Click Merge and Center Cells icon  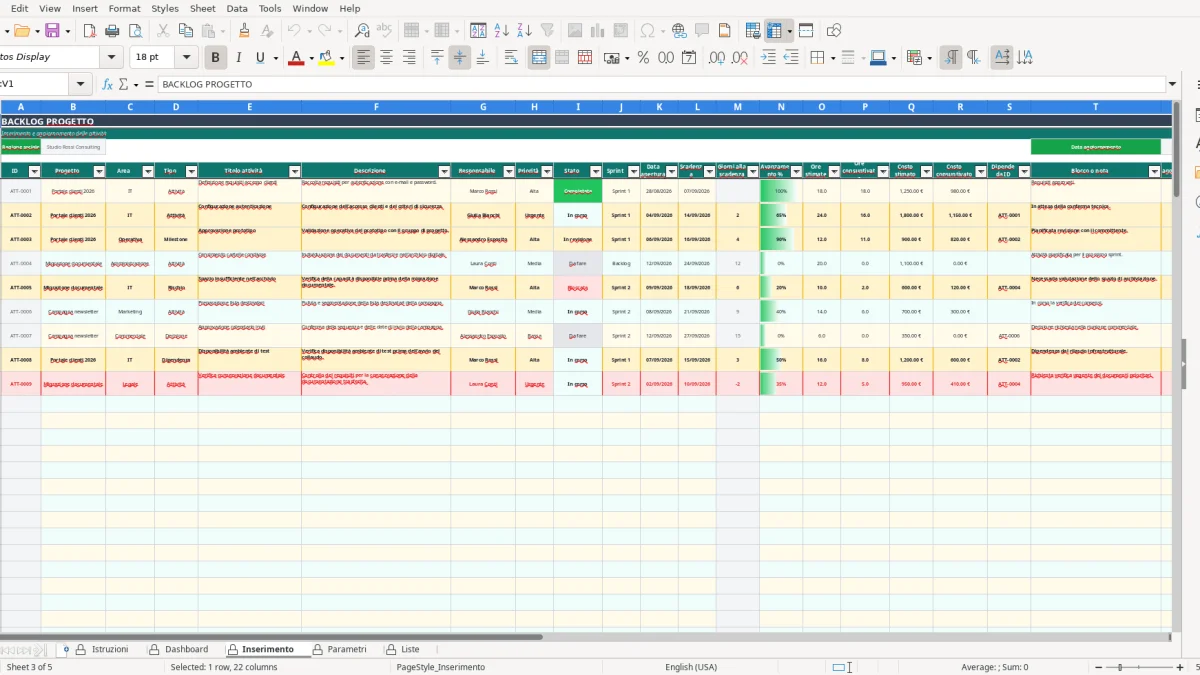point(539,58)
